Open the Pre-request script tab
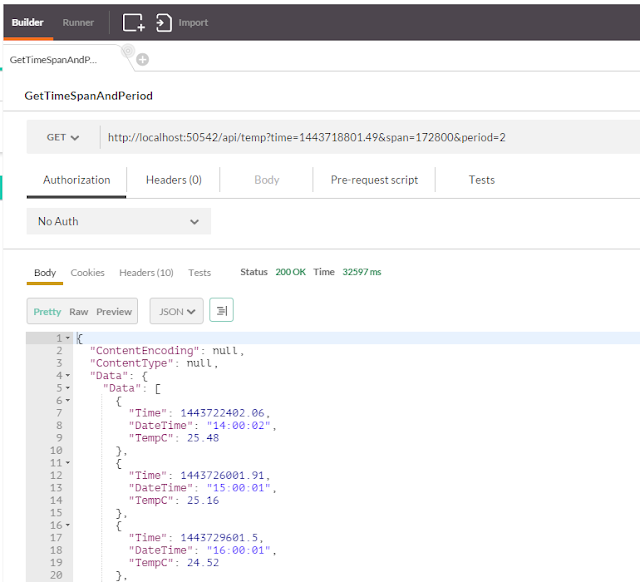The width and height of the screenshot is (640, 582). pyautogui.click(x=374, y=180)
